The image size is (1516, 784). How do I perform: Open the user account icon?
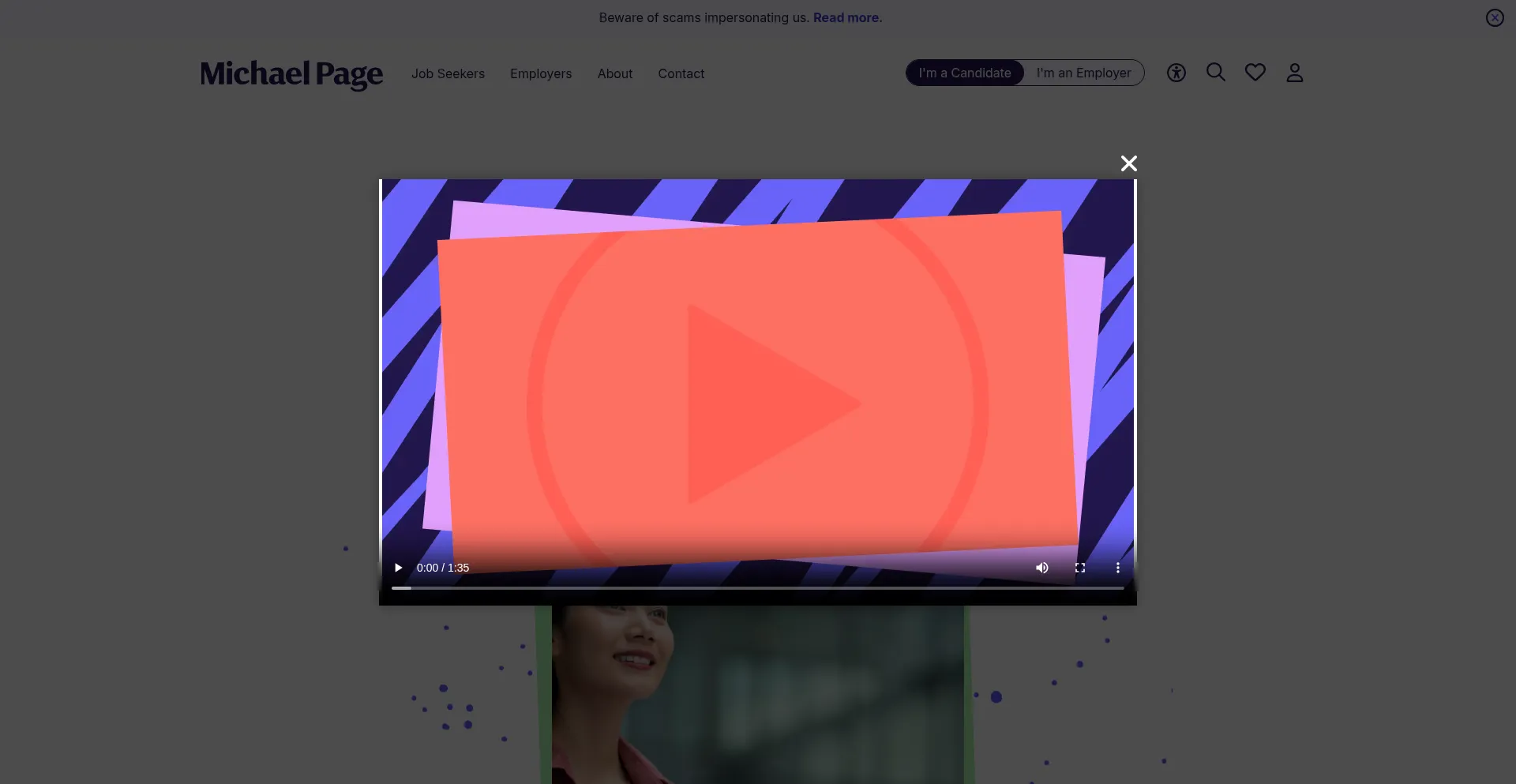(1295, 73)
